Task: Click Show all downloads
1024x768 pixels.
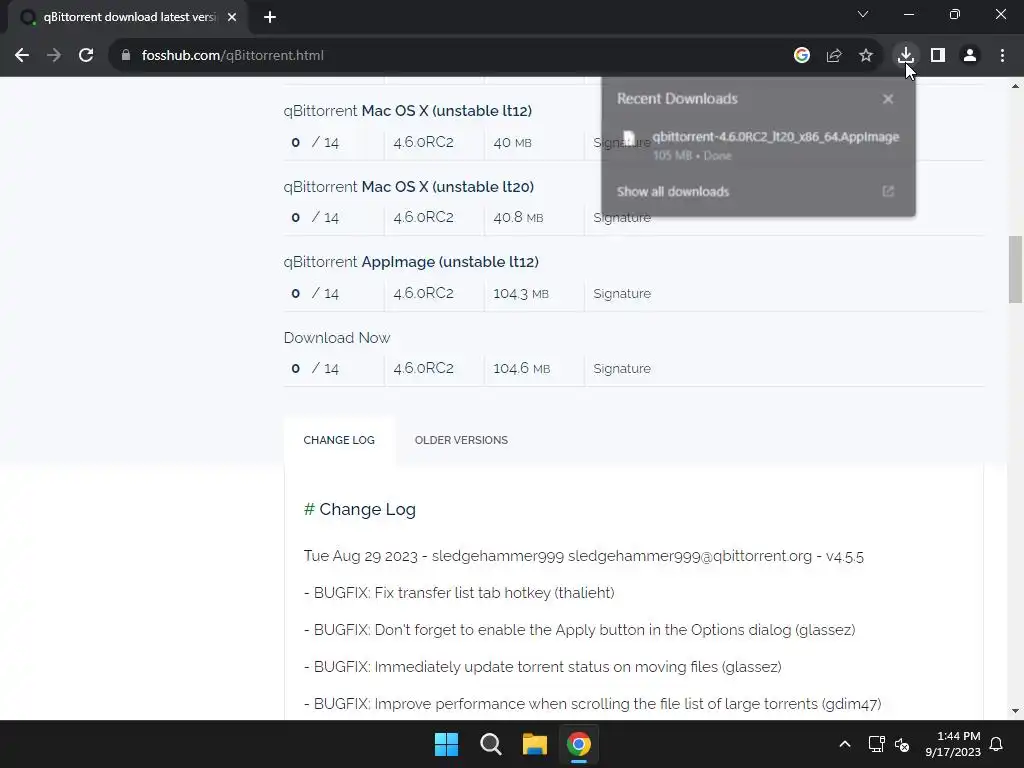Action: pyautogui.click(x=673, y=191)
